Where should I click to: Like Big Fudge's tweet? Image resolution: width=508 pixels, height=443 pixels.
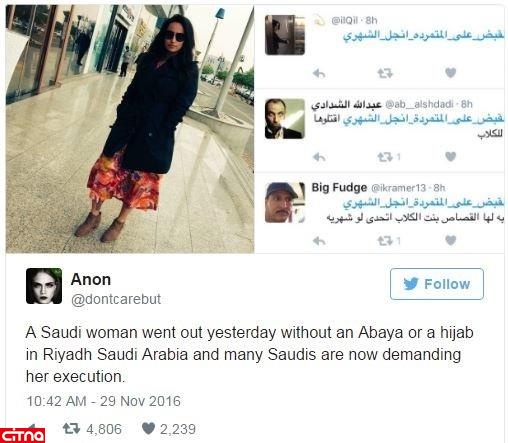coord(450,240)
